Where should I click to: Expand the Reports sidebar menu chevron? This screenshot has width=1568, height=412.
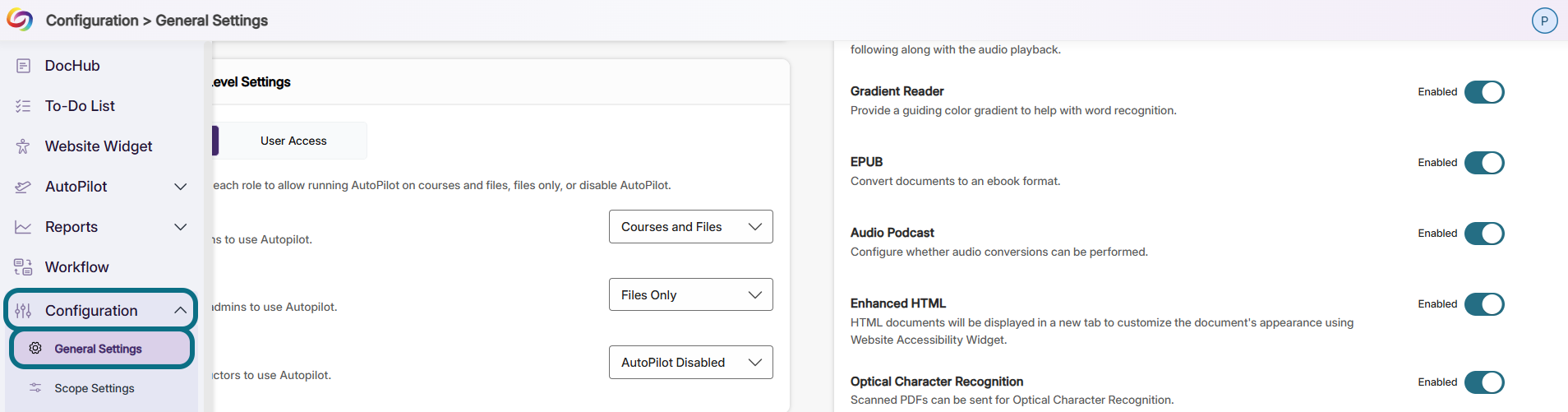click(x=181, y=227)
